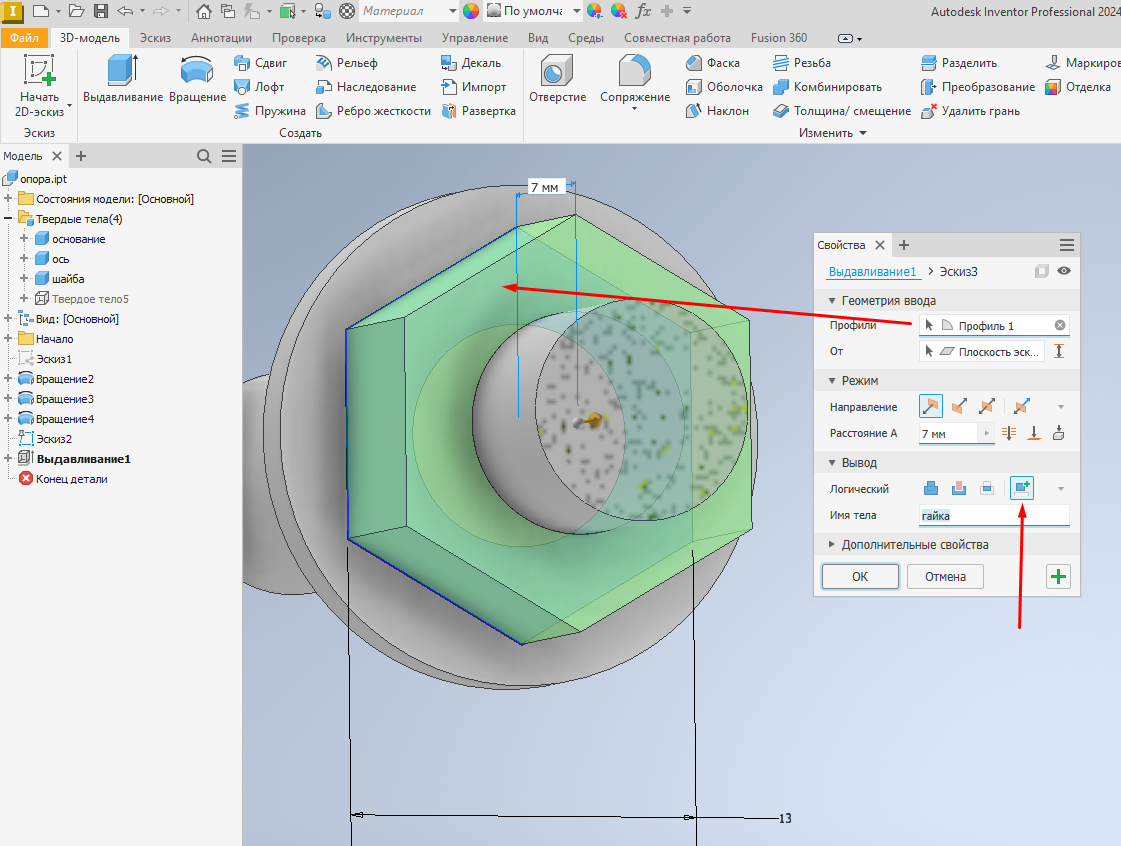Image resolution: width=1121 pixels, height=846 pixels.
Task: Switch to the Управление ribbon tab
Action: 475,38
